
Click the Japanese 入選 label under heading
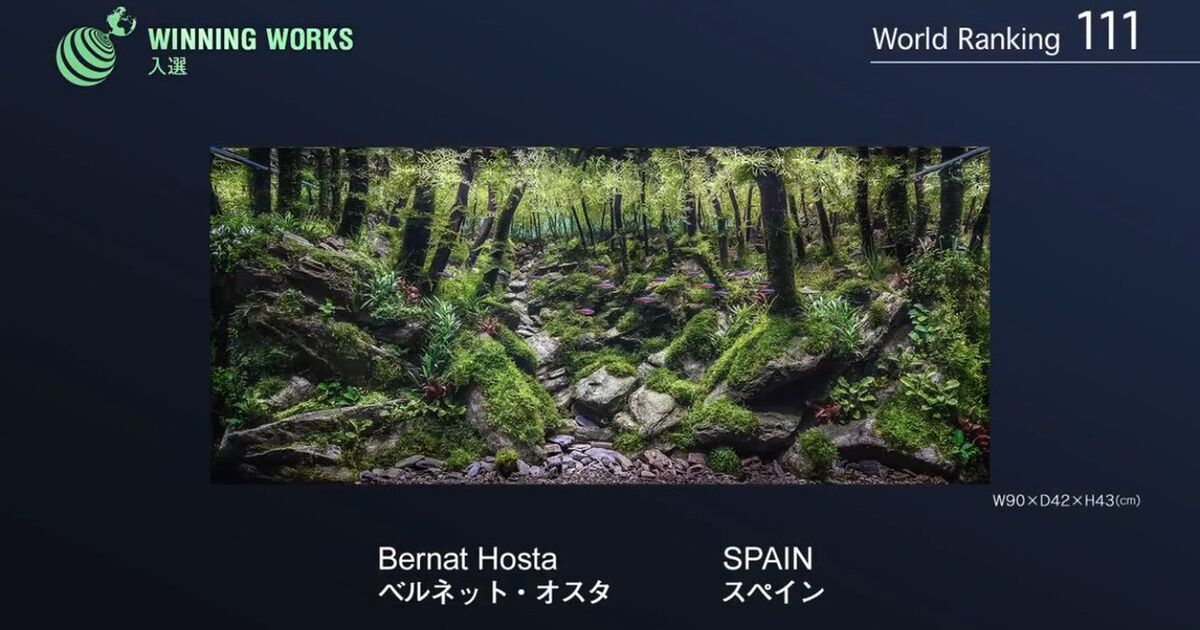click(x=167, y=66)
